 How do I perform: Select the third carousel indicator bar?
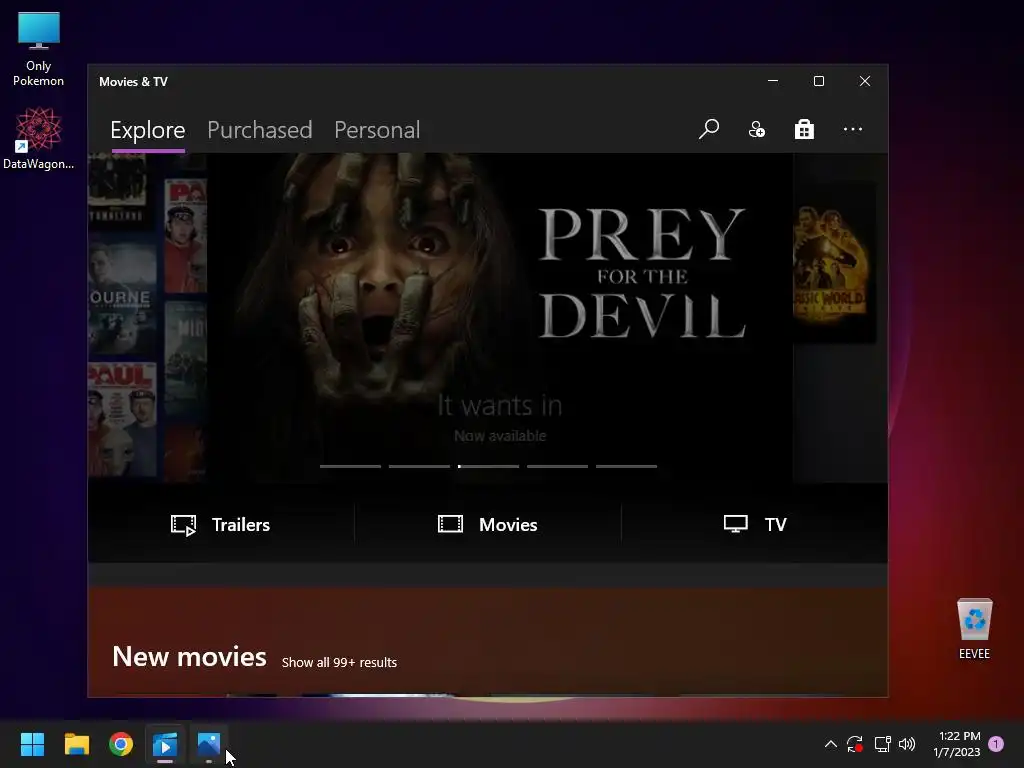pyautogui.click(x=488, y=466)
